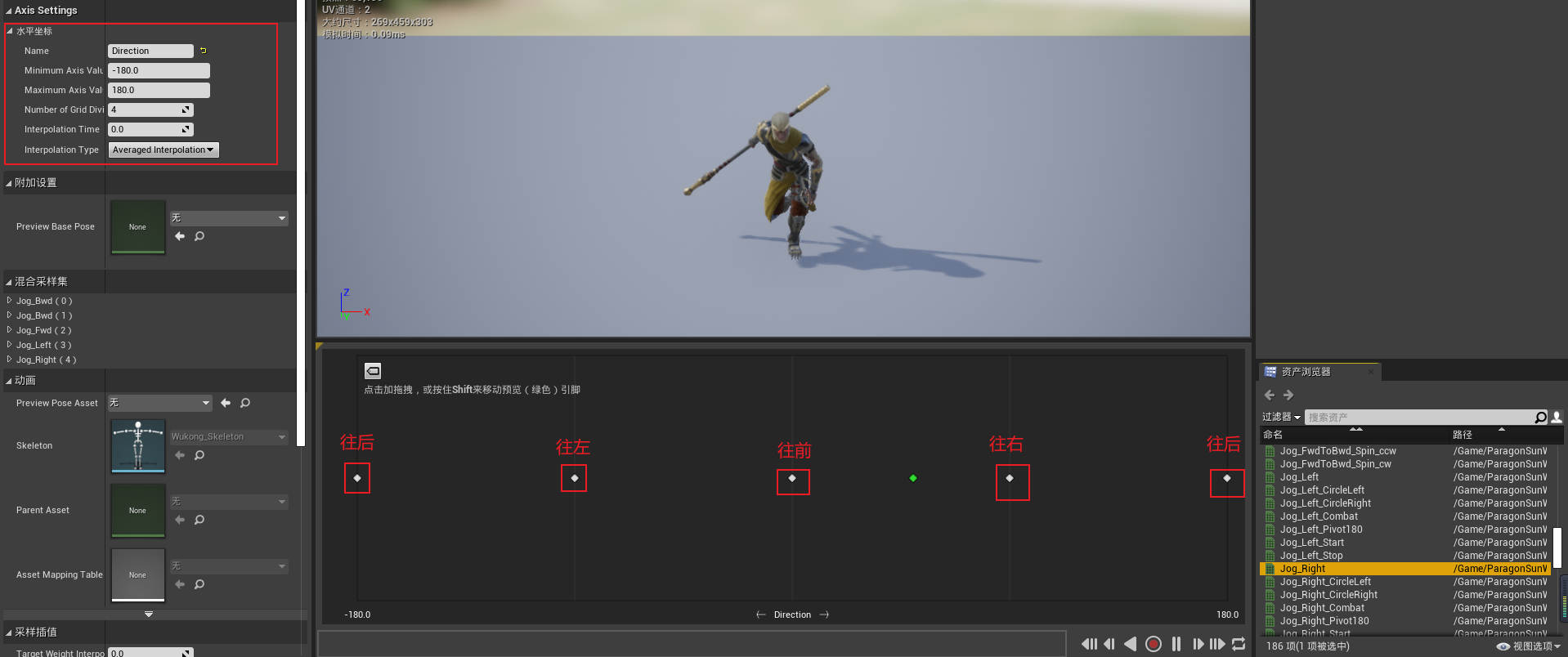The width and height of the screenshot is (1568, 657).
Task: Expand the Jog_Left ( 3 ) sample
Action: pyautogui.click(x=9, y=345)
